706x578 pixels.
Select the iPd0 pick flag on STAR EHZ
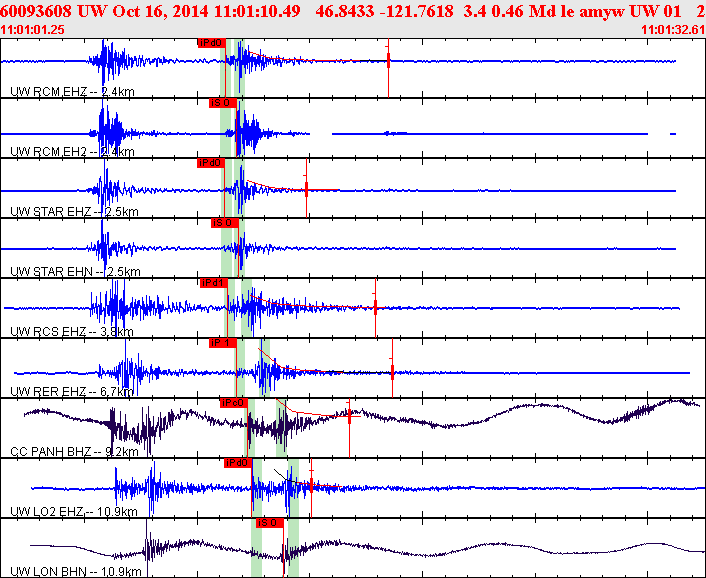point(210,163)
